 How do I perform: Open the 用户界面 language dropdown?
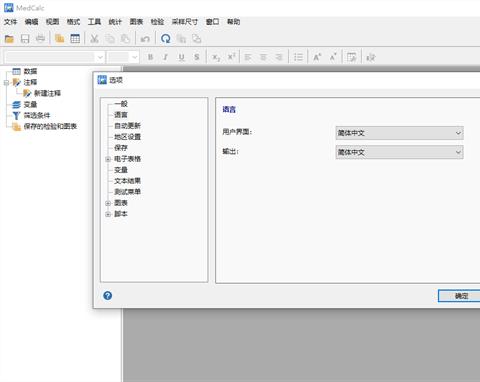coord(399,133)
